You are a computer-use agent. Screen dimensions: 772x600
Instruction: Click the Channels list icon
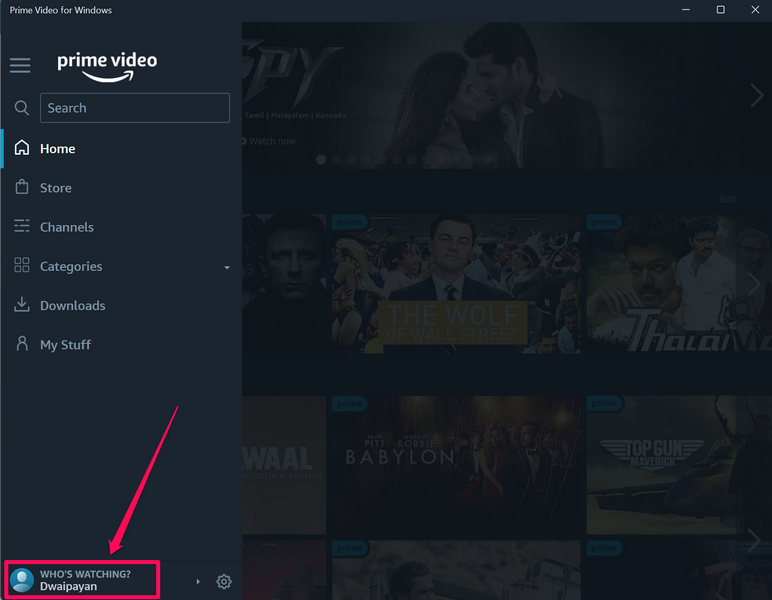click(x=22, y=226)
